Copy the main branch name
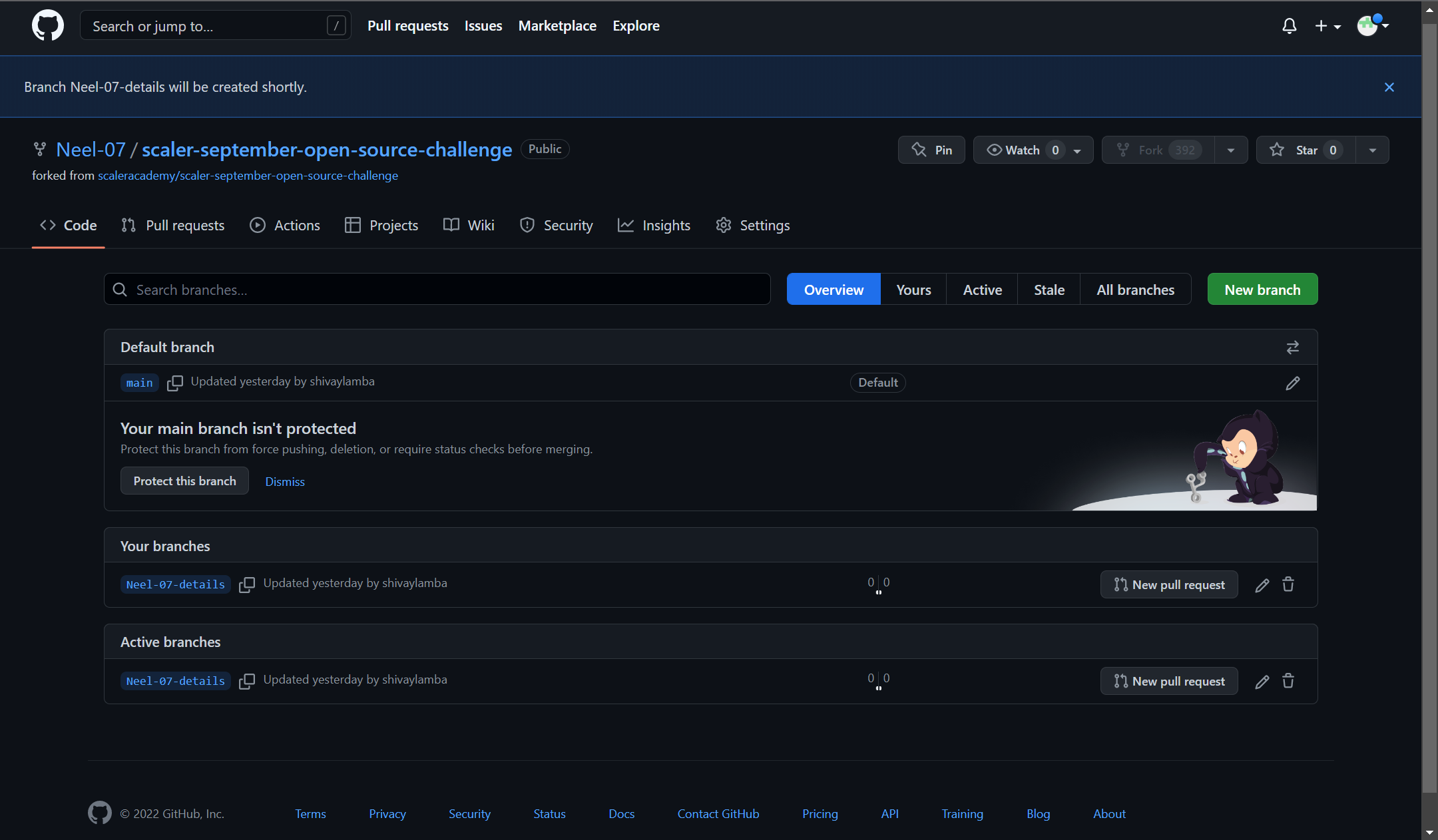1438x840 pixels. point(175,383)
